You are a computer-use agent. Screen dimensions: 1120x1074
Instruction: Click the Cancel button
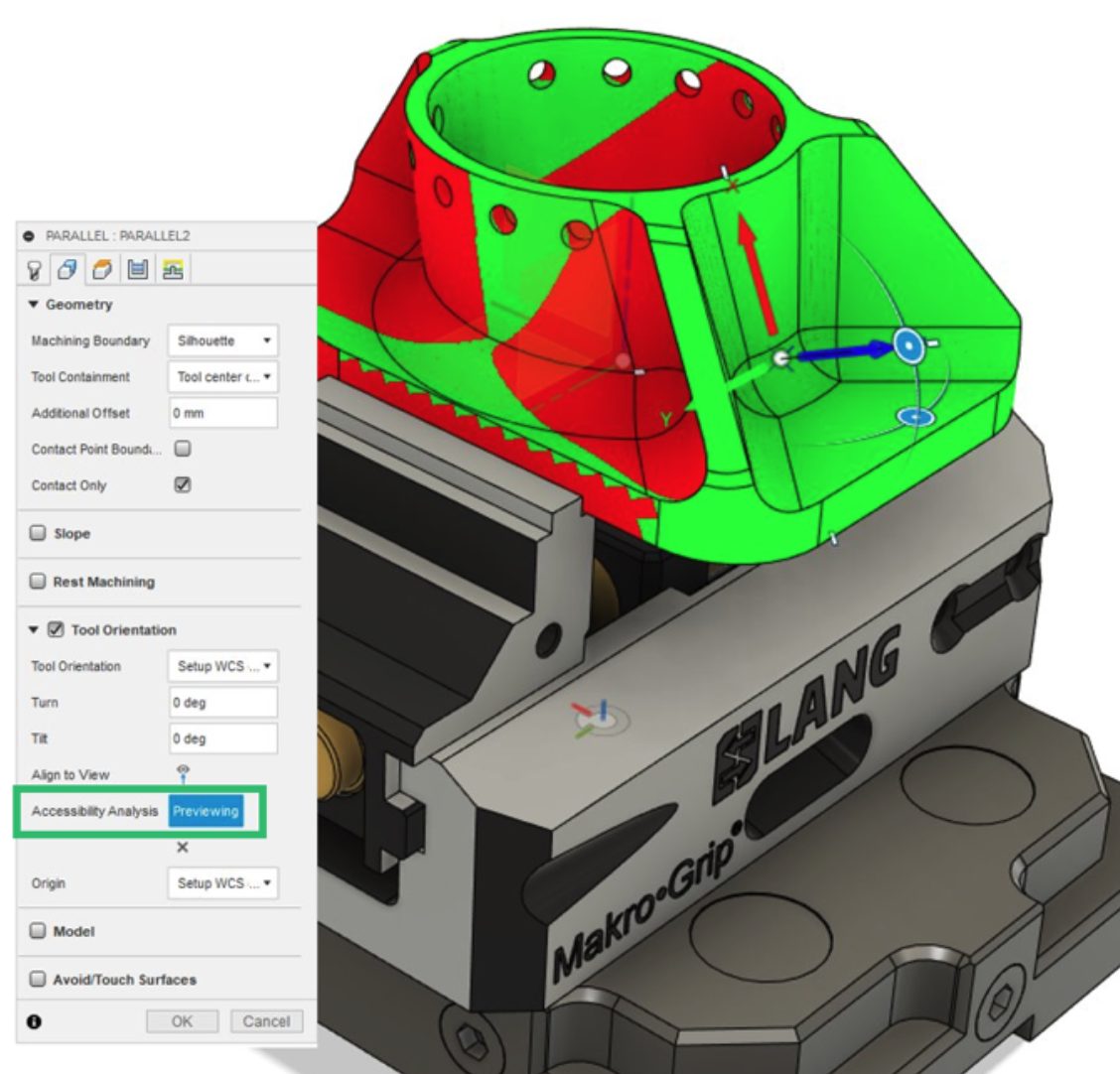point(266,1021)
